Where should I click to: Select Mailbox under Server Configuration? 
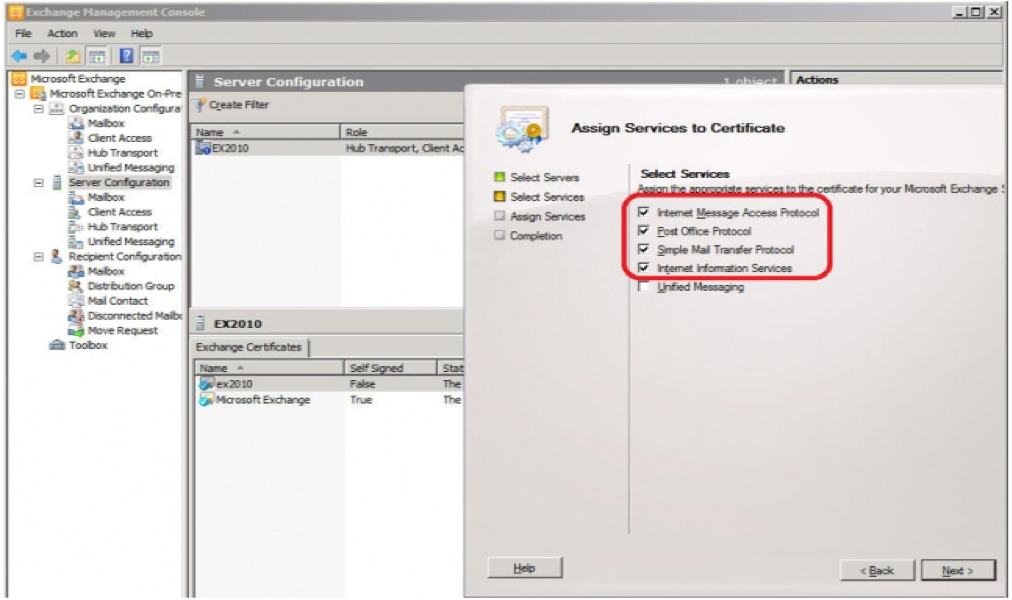click(x=106, y=197)
